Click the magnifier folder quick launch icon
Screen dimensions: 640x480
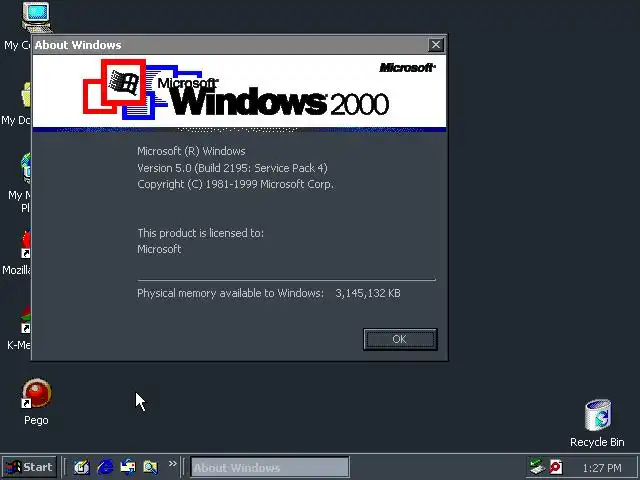[x=151, y=467]
